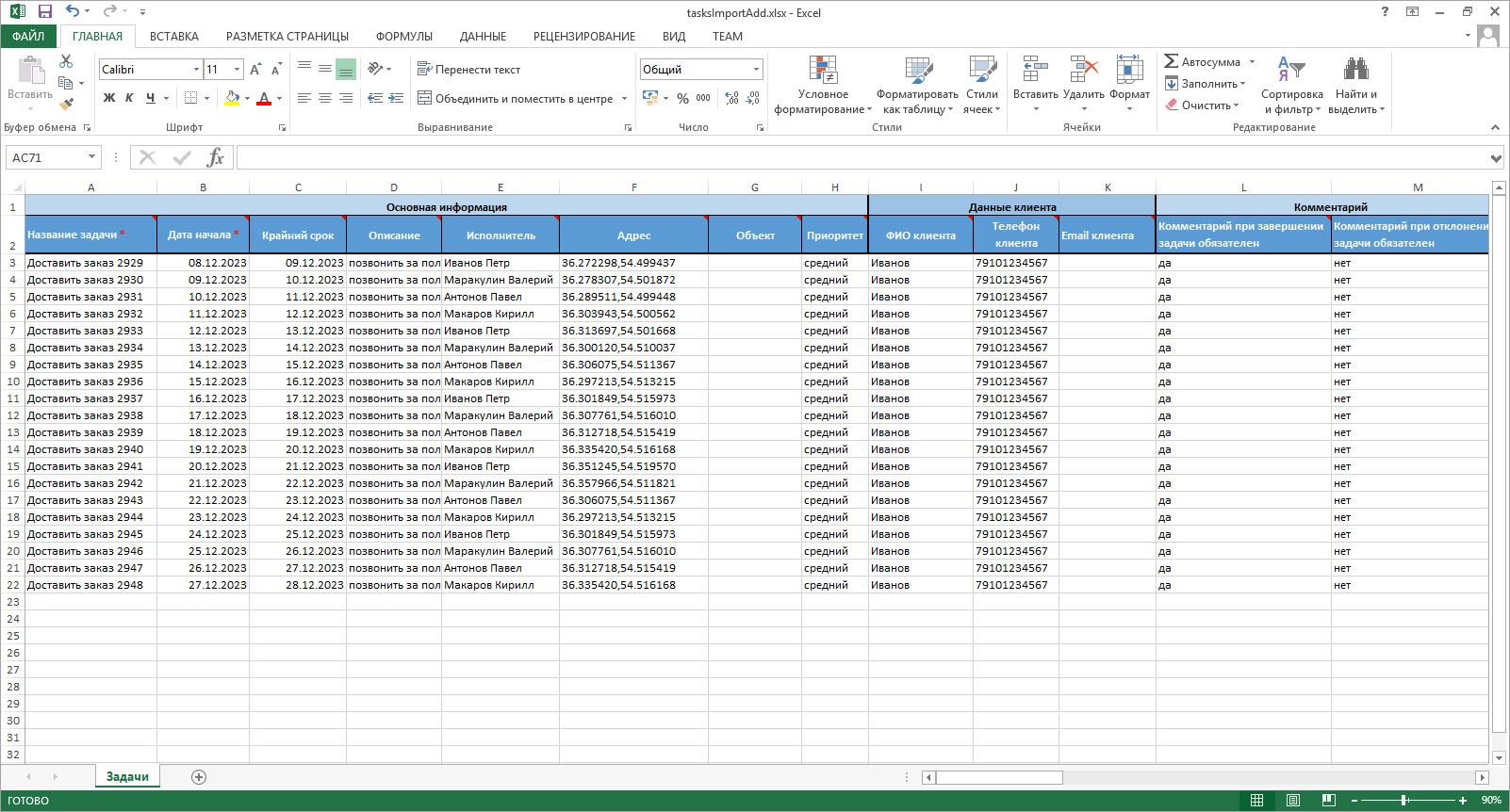This screenshot has width=1510, height=812.
Task: Click the Очистить (Clear) button
Action: point(1205,106)
